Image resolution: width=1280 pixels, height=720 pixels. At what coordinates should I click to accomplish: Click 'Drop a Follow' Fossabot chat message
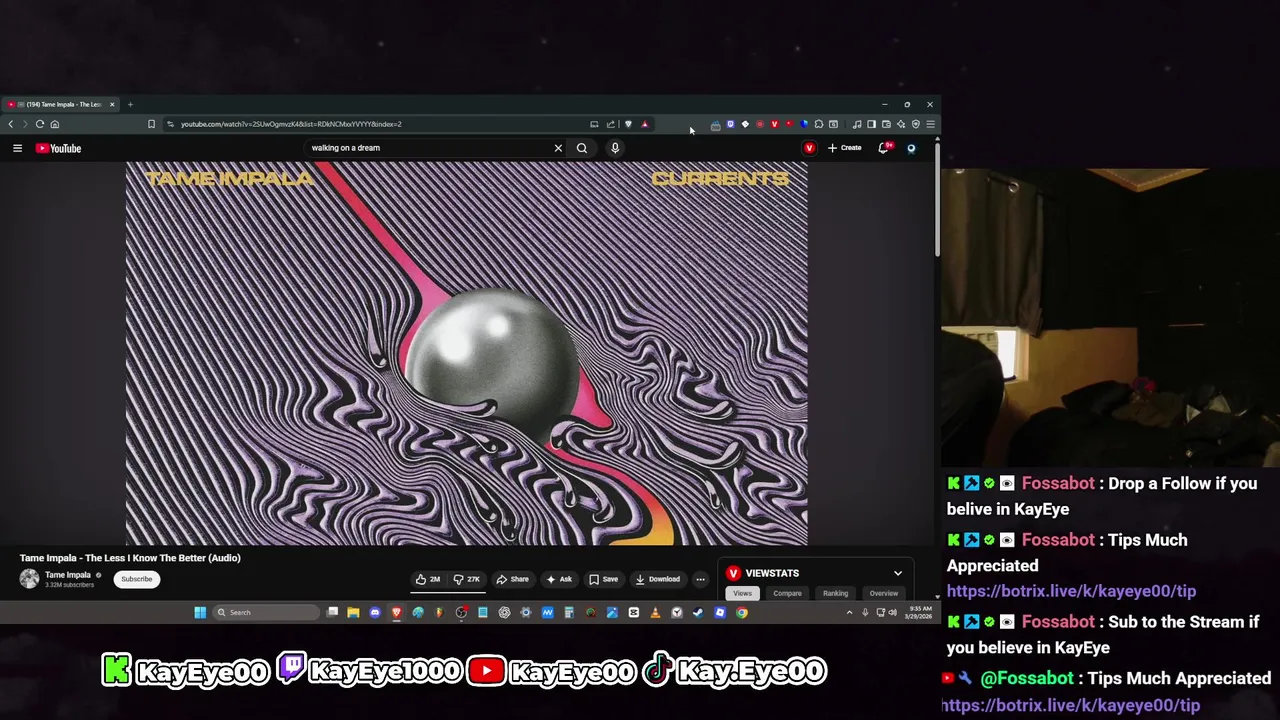pos(1102,496)
